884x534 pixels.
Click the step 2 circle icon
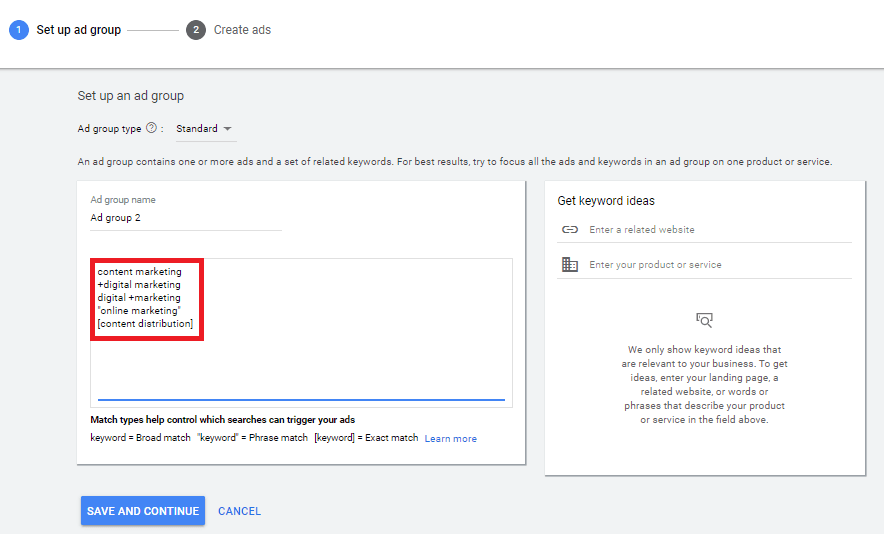point(196,30)
